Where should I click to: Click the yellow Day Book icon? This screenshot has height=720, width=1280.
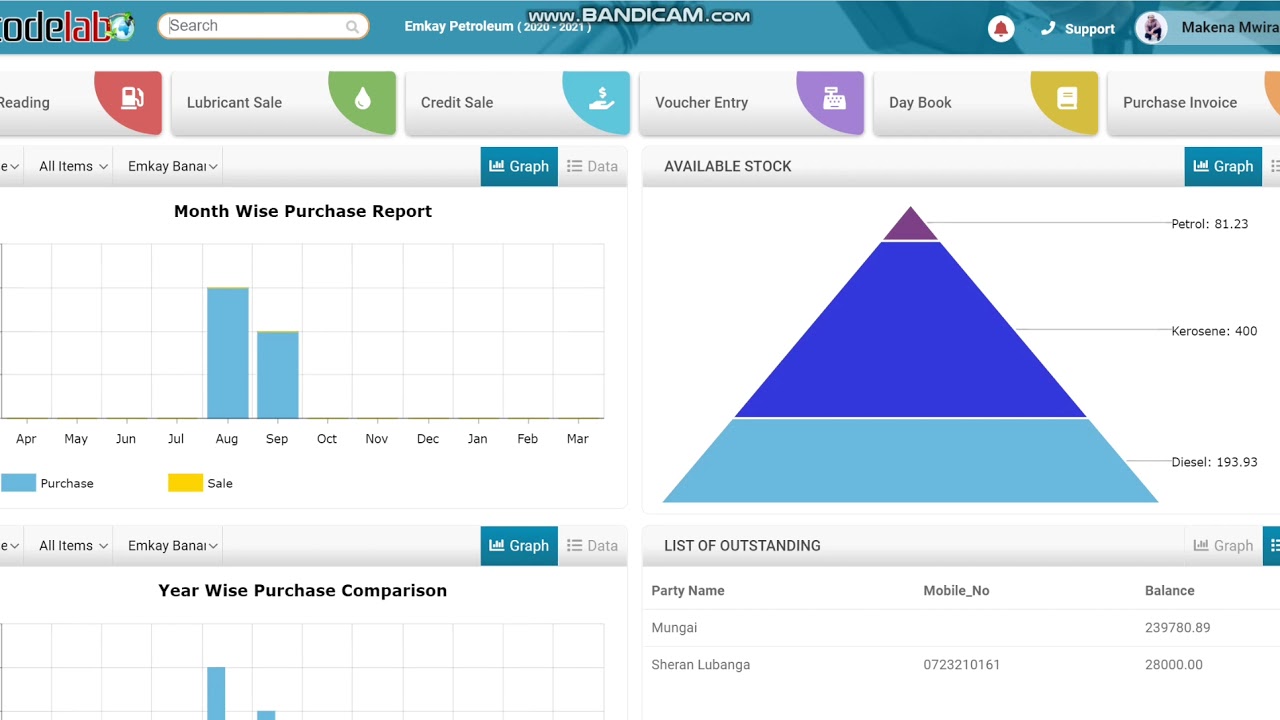coord(1067,98)
